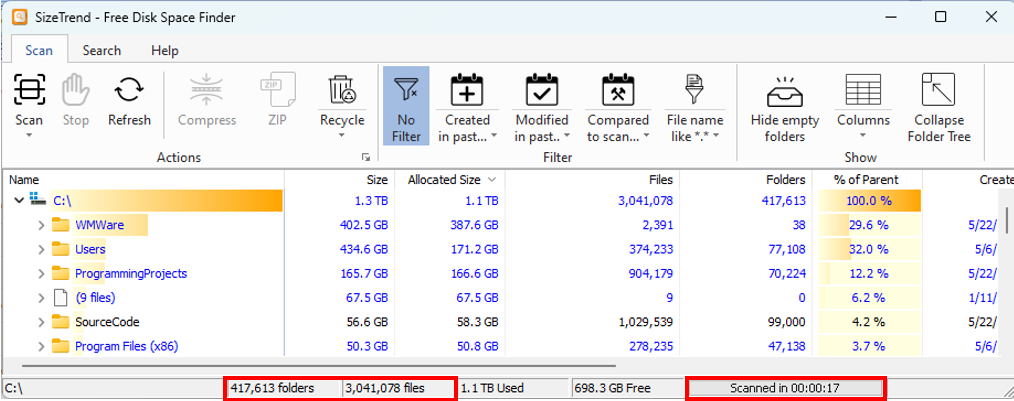1014x401 pixels.
Task: Sort by the Files column header
Action: [592, 180]
